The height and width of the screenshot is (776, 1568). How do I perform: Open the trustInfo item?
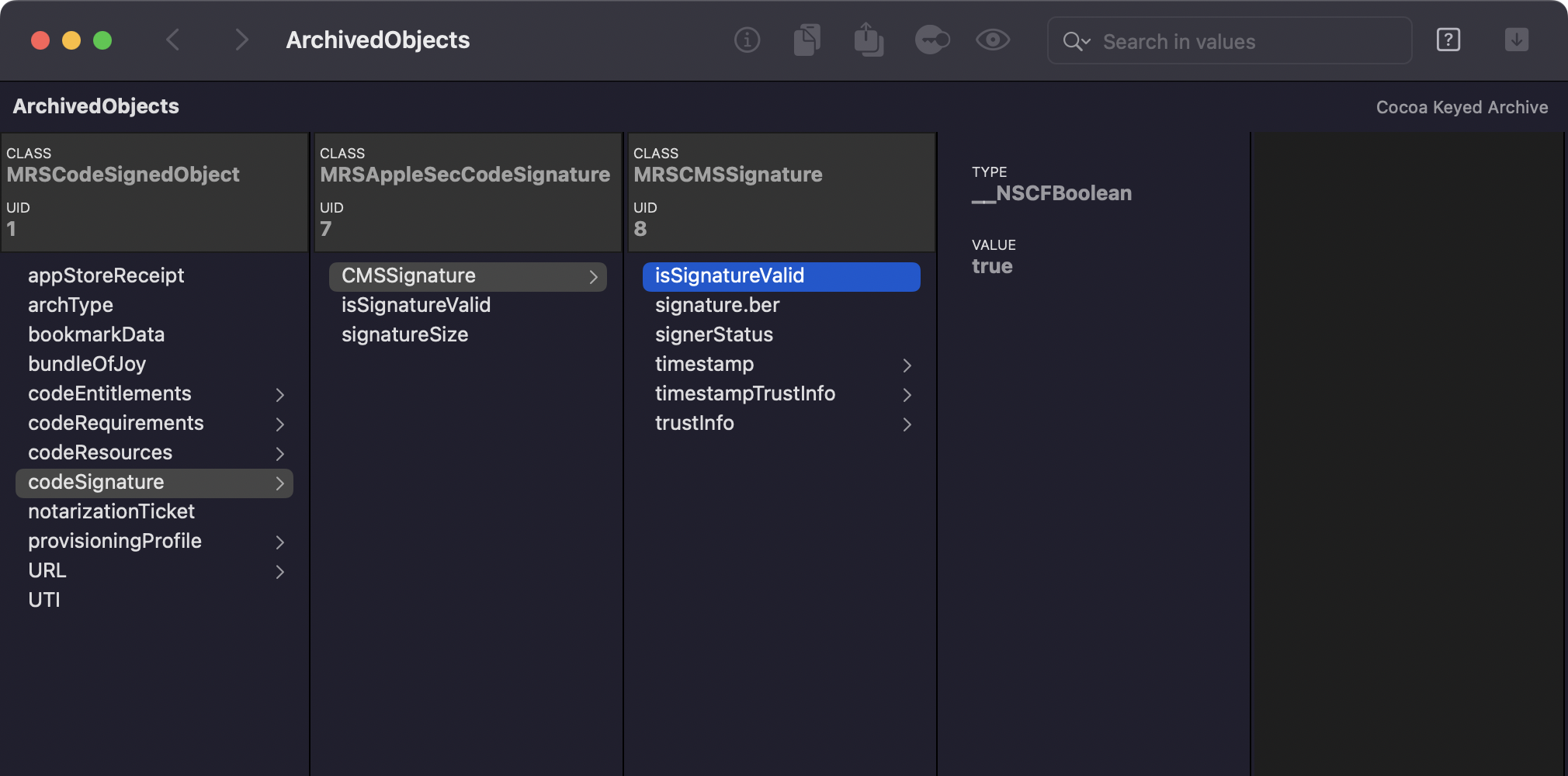(694, 423)
